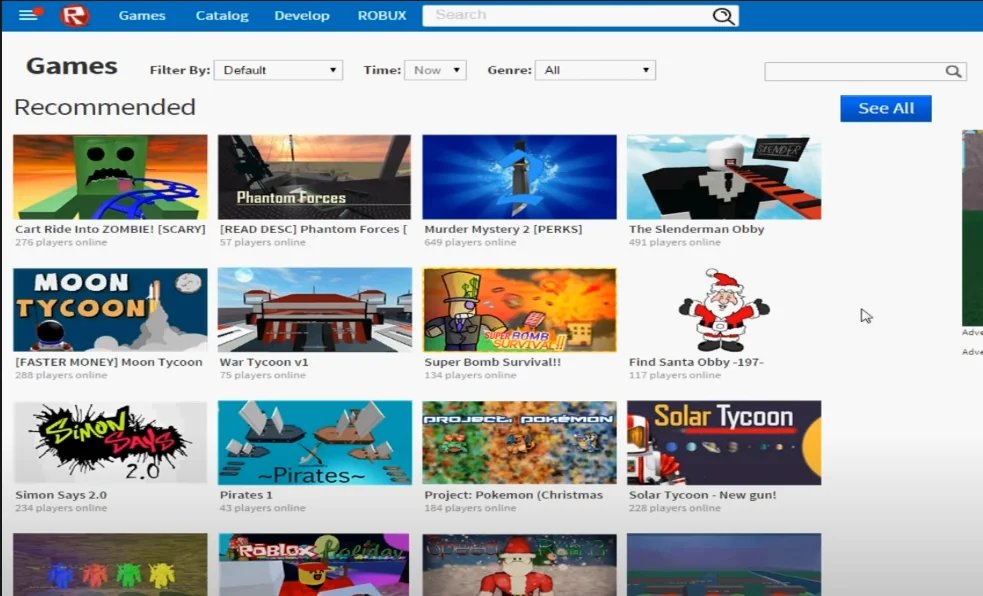Viewport: 983px width, 596px height.
Task: Click '276 players online' text
Action: [61, 243]
